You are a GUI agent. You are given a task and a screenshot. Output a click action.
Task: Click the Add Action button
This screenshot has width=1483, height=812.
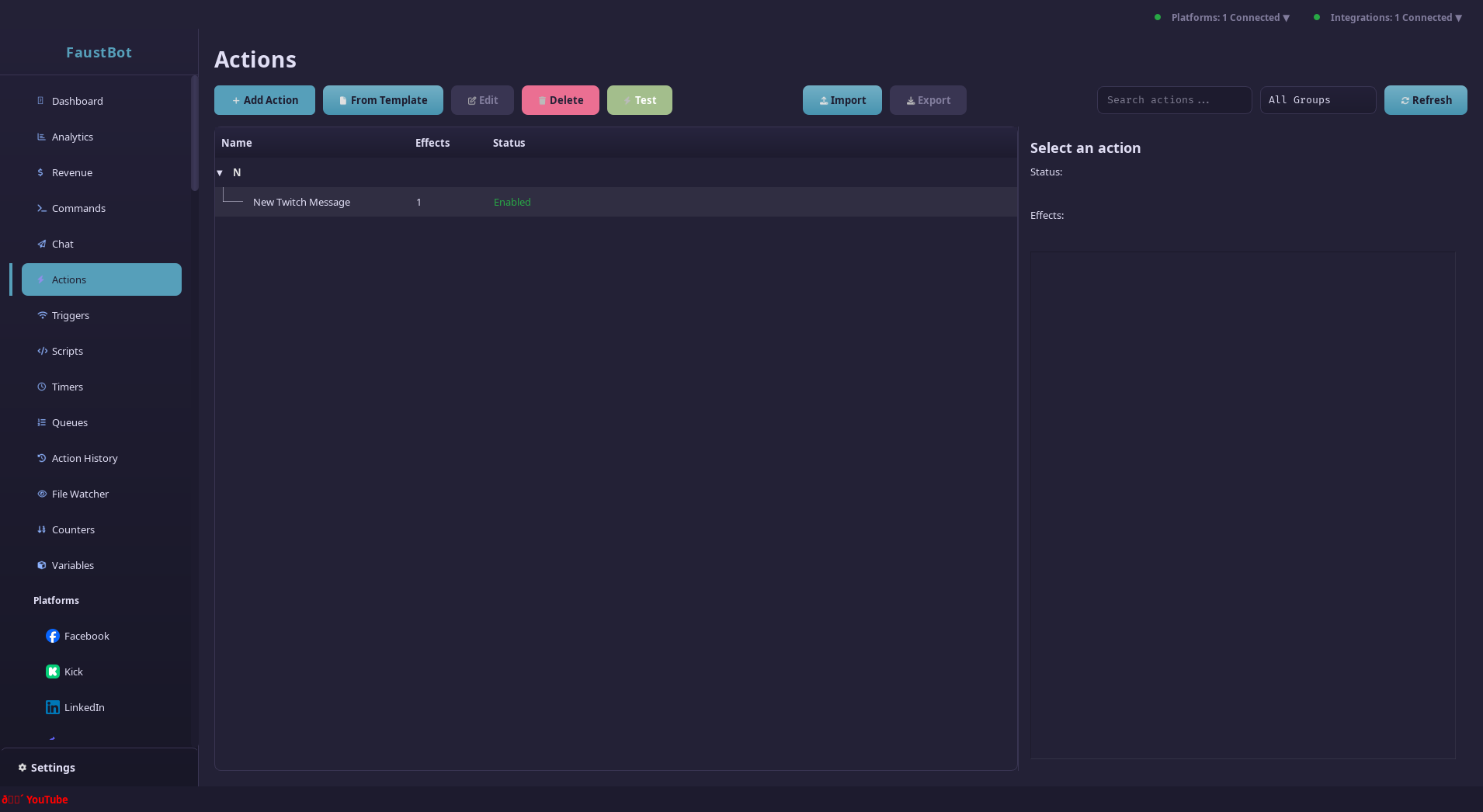[x=264, y=99]
